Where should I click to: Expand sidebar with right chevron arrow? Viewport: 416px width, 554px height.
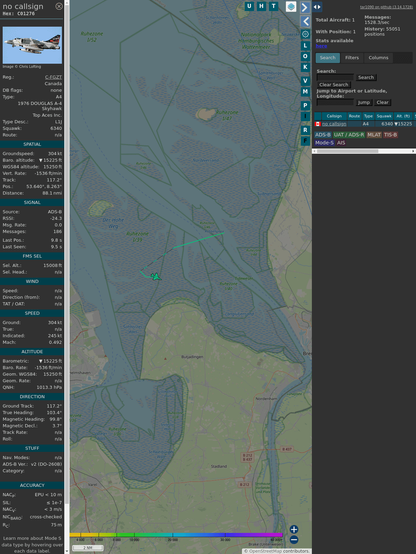pos(305,7)
